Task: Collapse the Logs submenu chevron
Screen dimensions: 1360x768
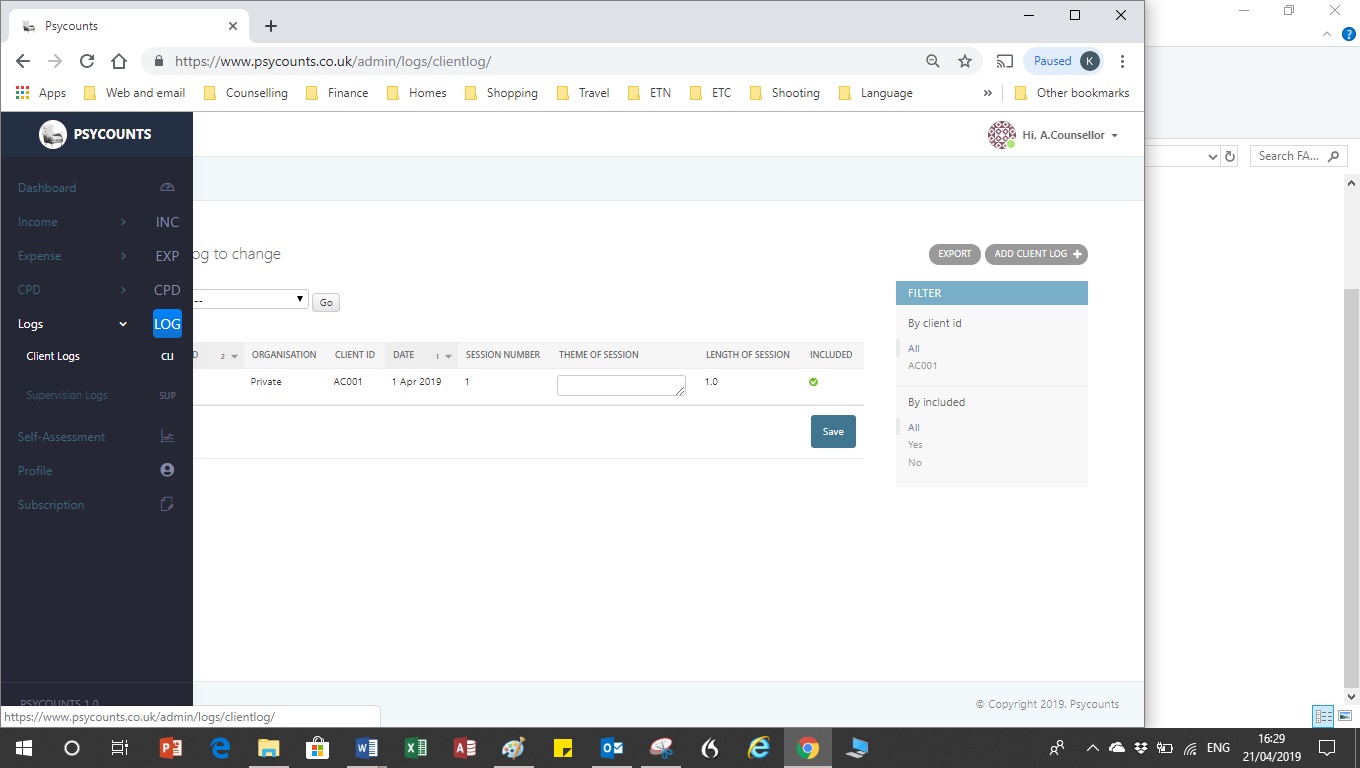Action: (x=123, y=324)
